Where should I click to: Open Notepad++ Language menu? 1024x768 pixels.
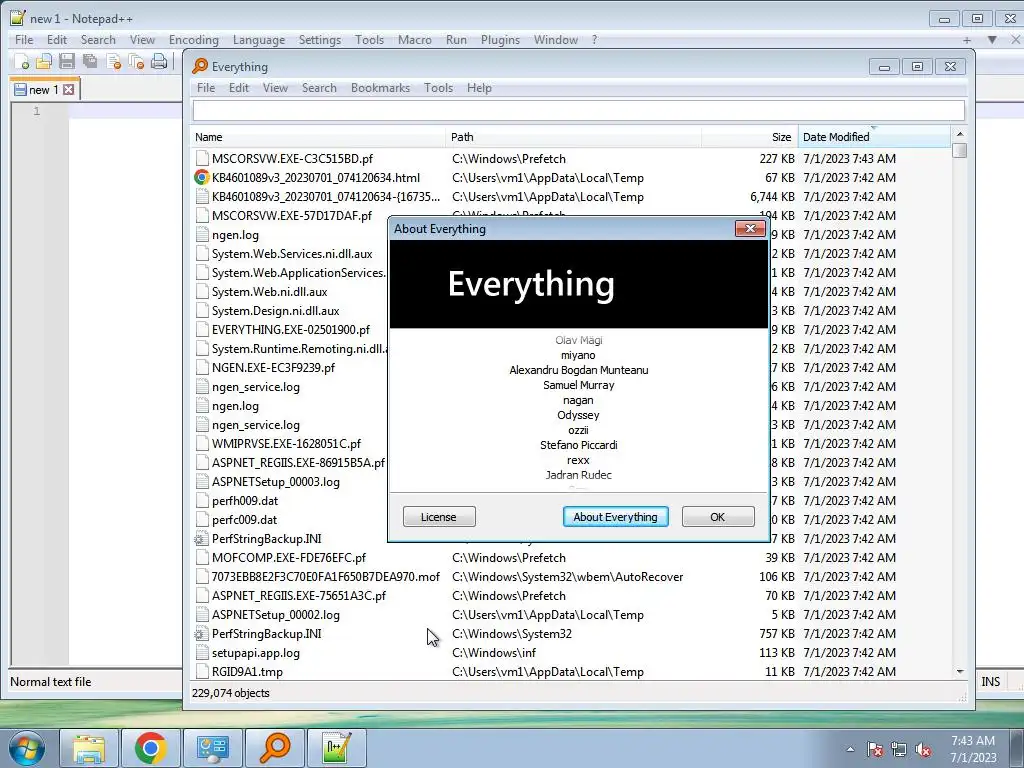click(x=259, y=40)
